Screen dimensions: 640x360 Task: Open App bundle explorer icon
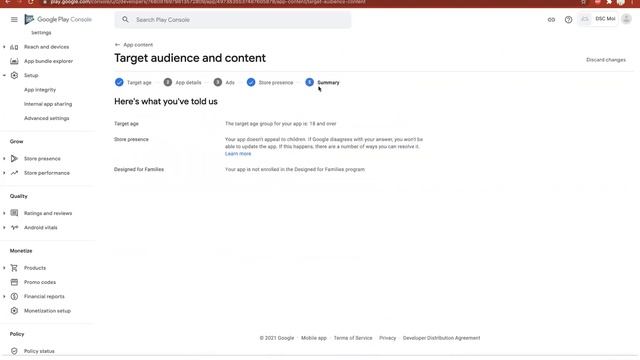[14, 61]
